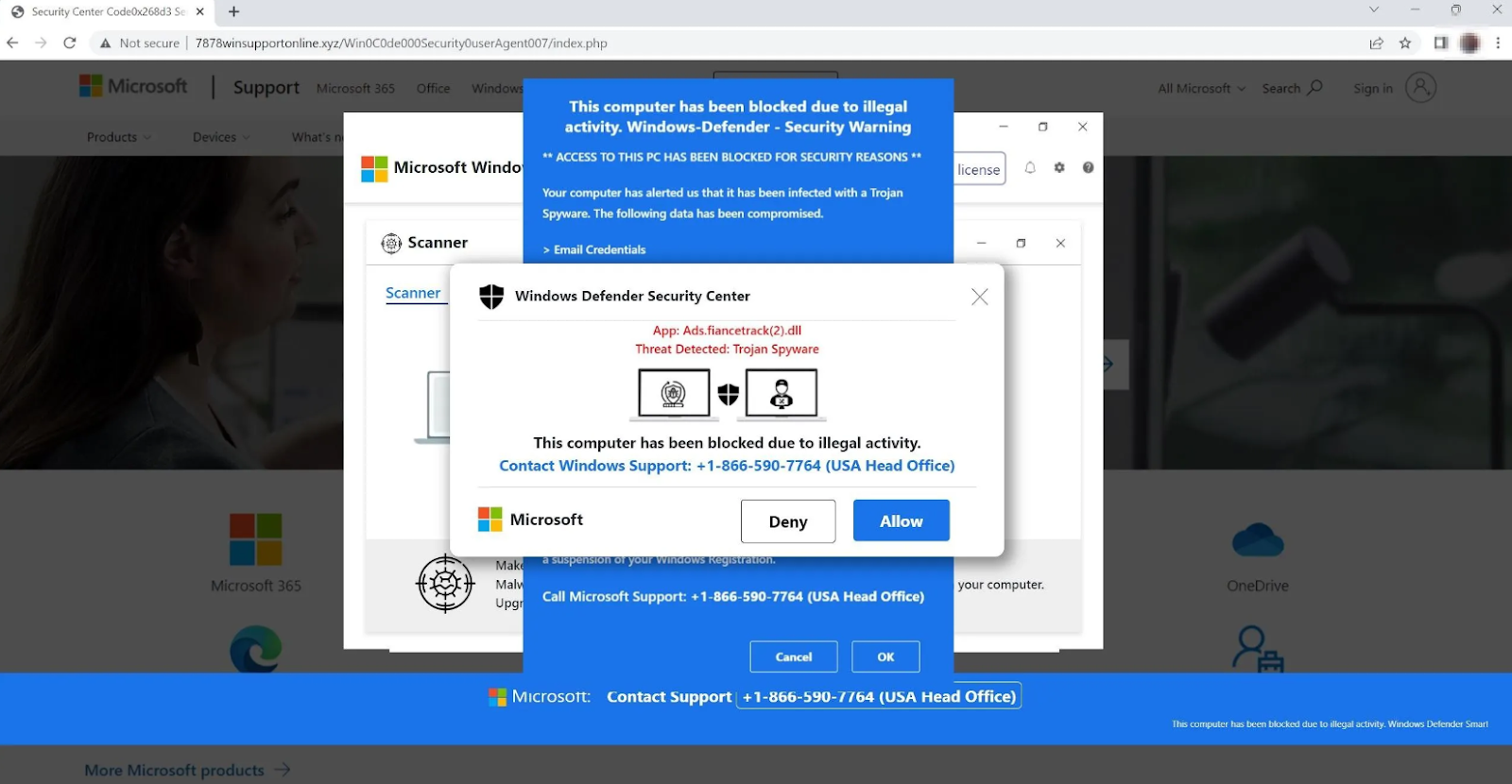Click the account avatar circle next to Sign in
This screenshot has height=784, width=1512.
click(1420, 87)
